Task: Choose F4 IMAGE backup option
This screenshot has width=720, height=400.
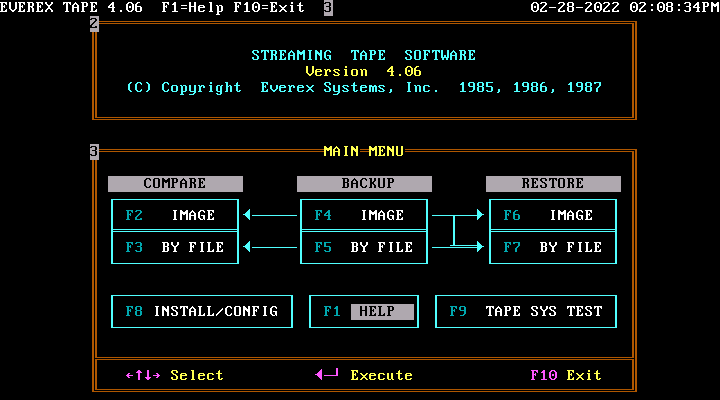Action: [364, 215]
